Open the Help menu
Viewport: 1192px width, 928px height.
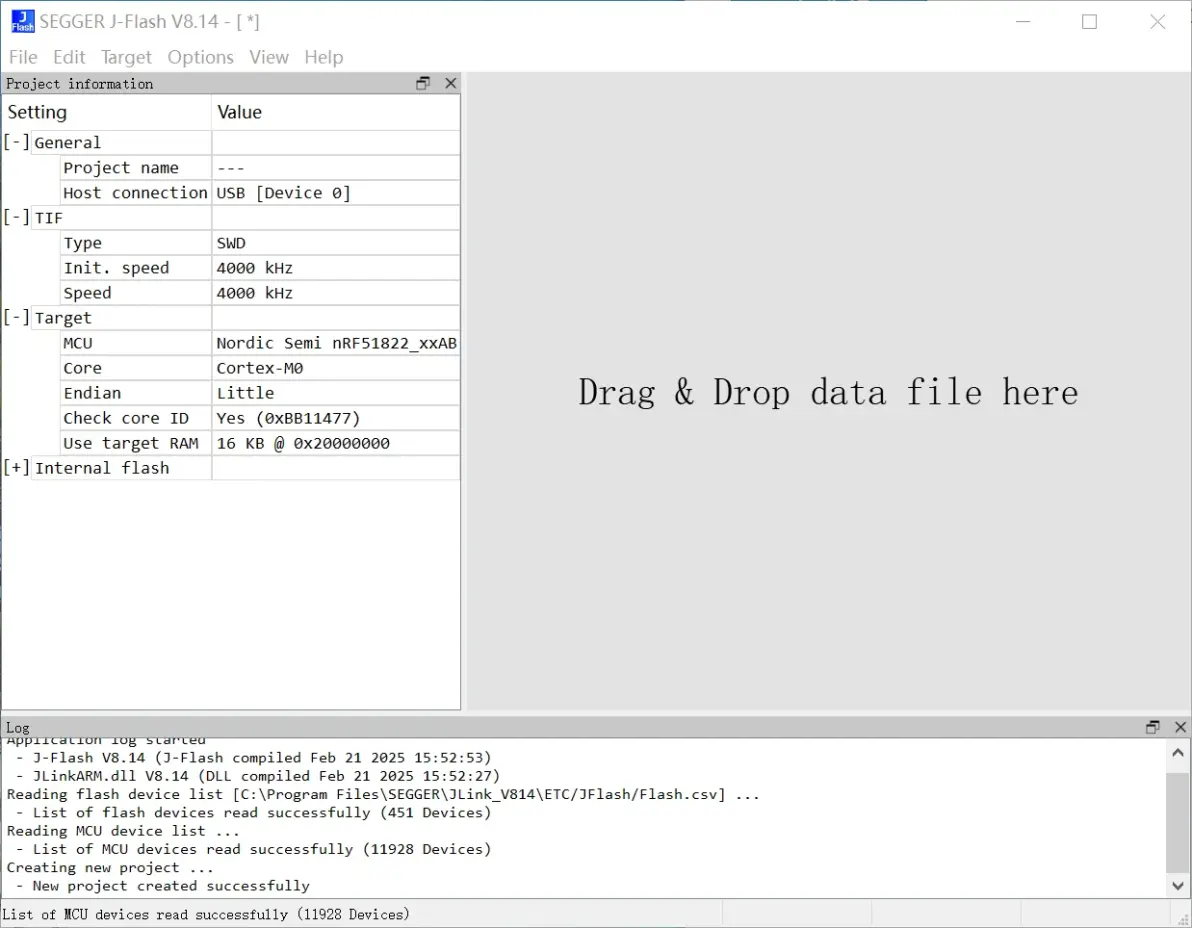(x=324, y=57)
